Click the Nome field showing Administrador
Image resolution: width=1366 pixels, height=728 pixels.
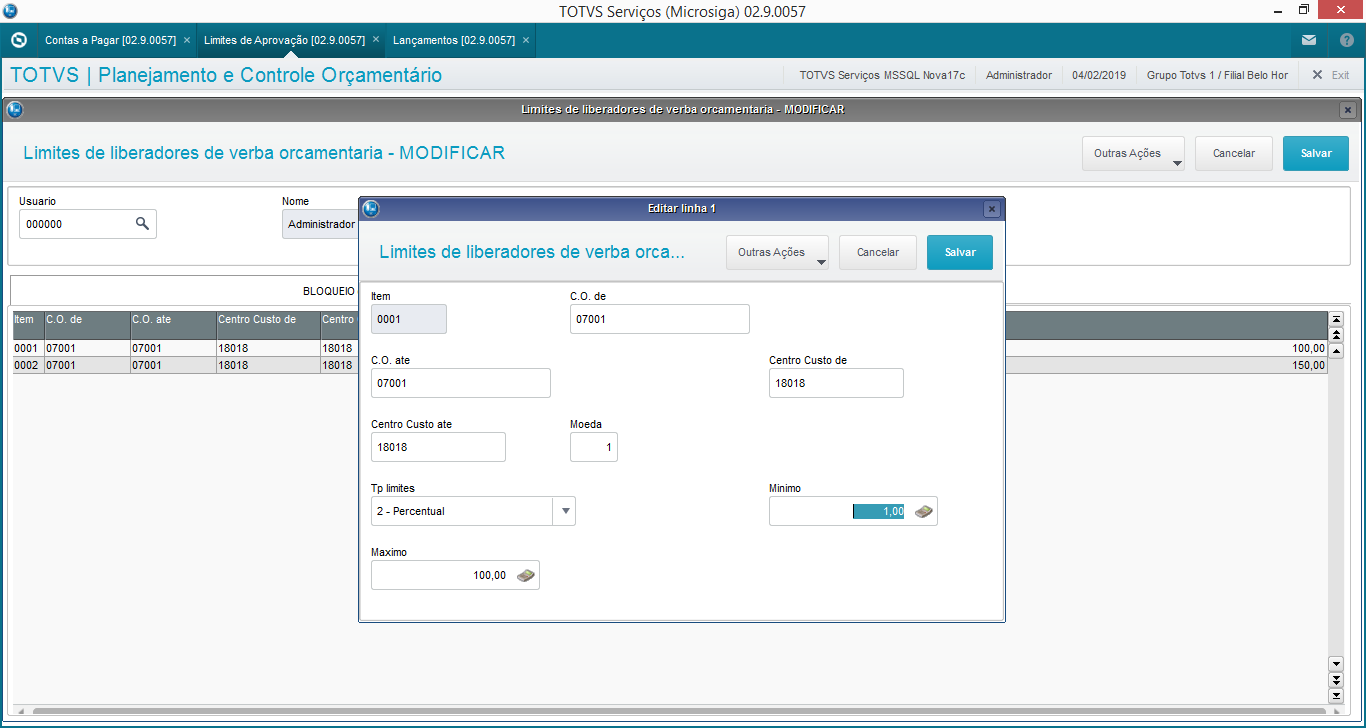[x=320, y=224]
